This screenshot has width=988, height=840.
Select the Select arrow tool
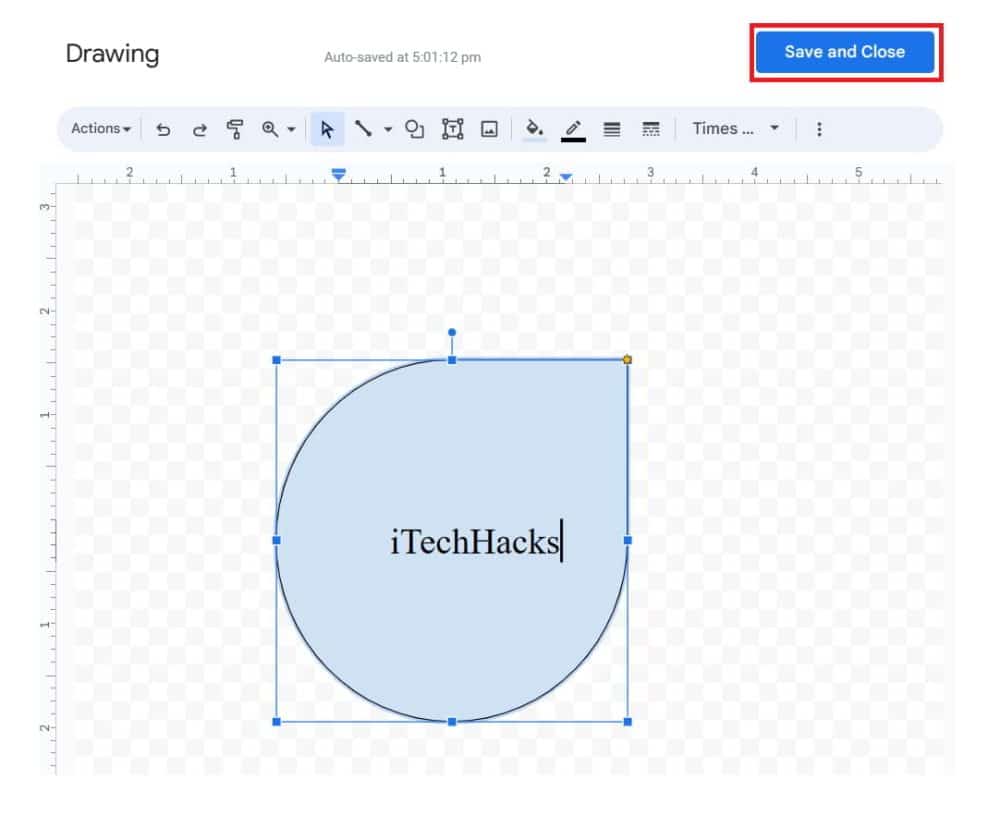pos(327,128)
